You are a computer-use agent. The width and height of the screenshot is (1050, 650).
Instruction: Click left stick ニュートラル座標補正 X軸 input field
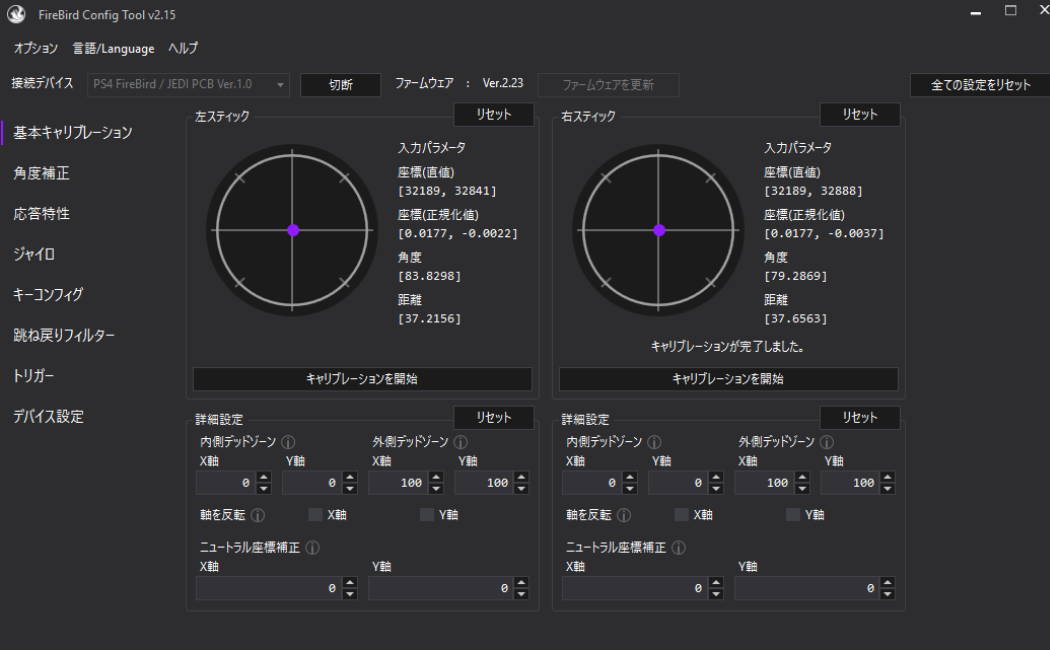265,589
